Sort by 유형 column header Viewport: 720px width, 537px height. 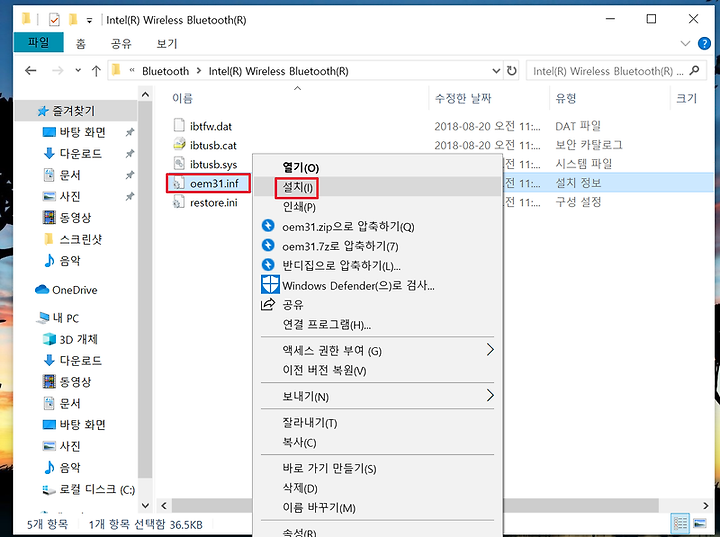tap(565, 98)
